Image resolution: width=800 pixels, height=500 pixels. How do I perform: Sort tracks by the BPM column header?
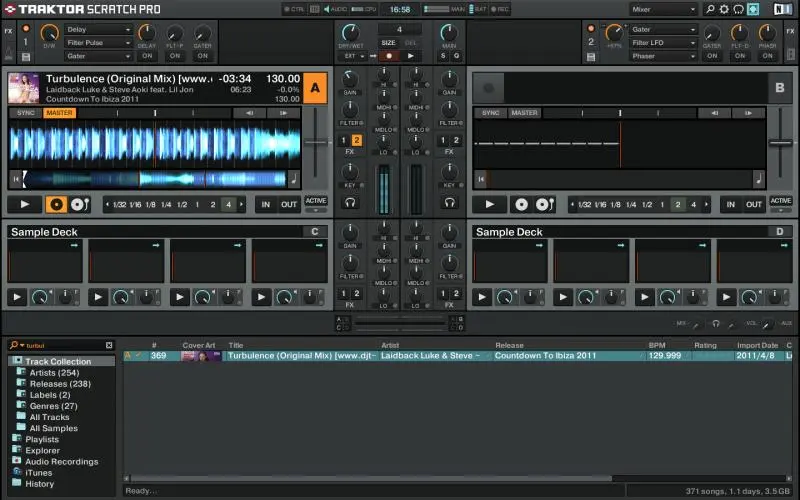point(658,345)
